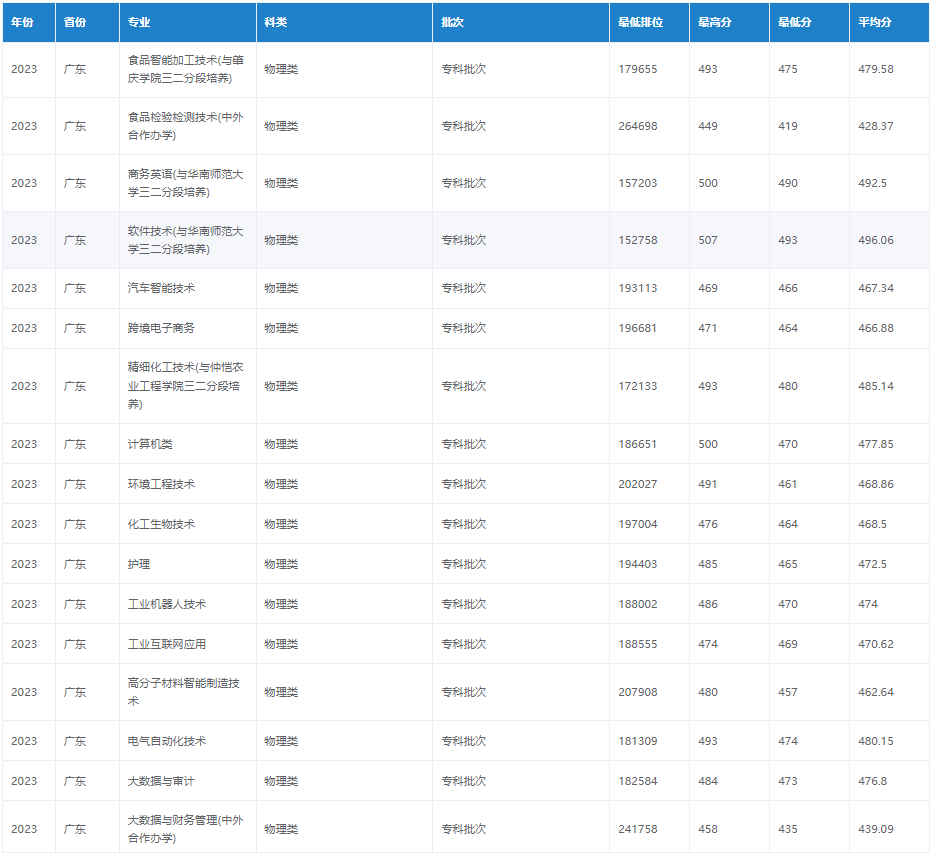Click highest score 449
Screen dimensions: 934x856
pyautogui.click(x=708, y=126)
